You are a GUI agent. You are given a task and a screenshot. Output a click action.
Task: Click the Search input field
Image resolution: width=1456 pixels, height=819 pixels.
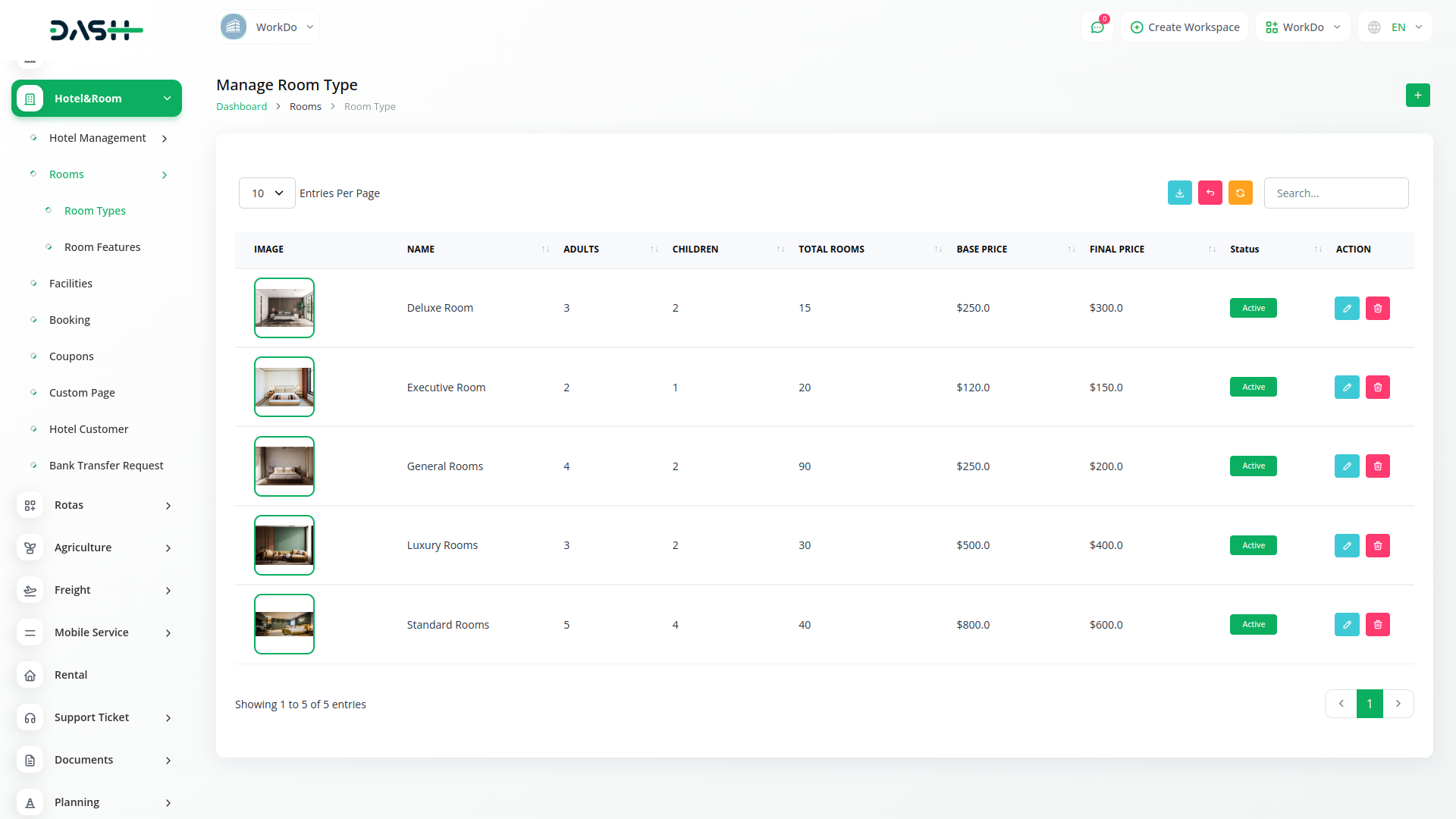coord(1335,193)
